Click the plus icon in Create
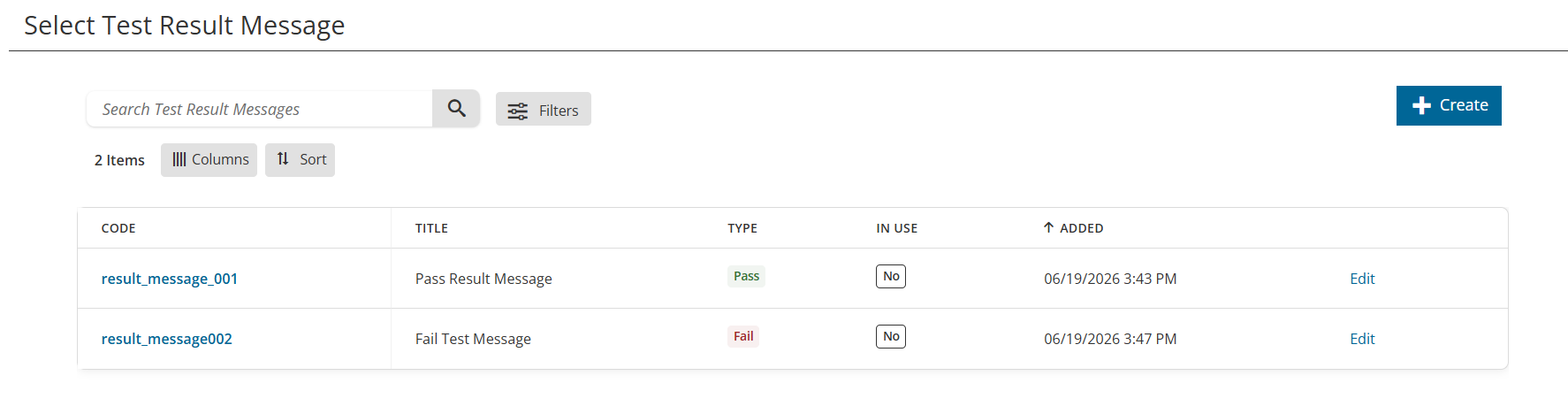1568x406 pixels. pos(1421,105)
